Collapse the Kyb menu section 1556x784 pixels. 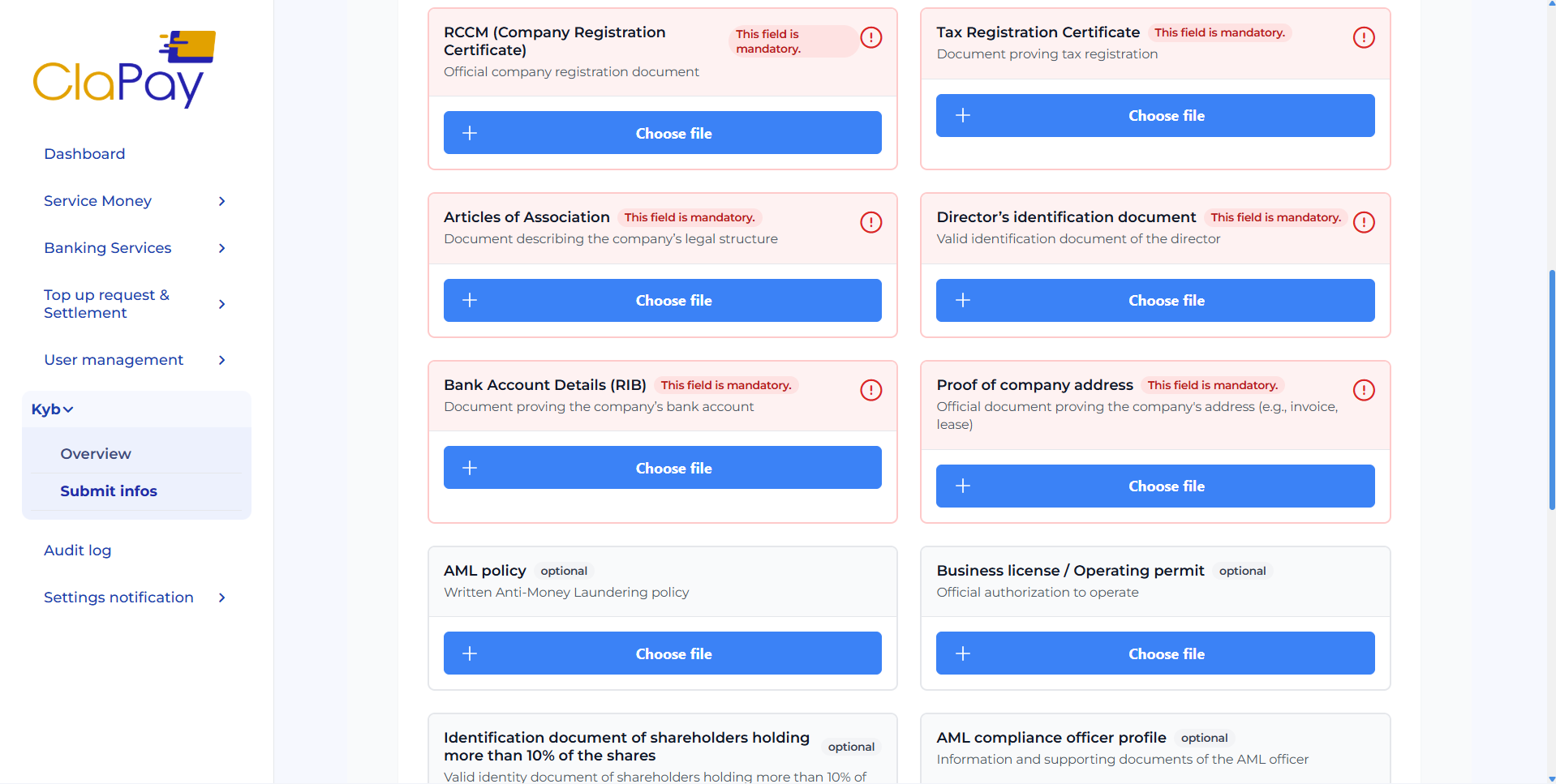pyautogui.click(x=53, y=409)
